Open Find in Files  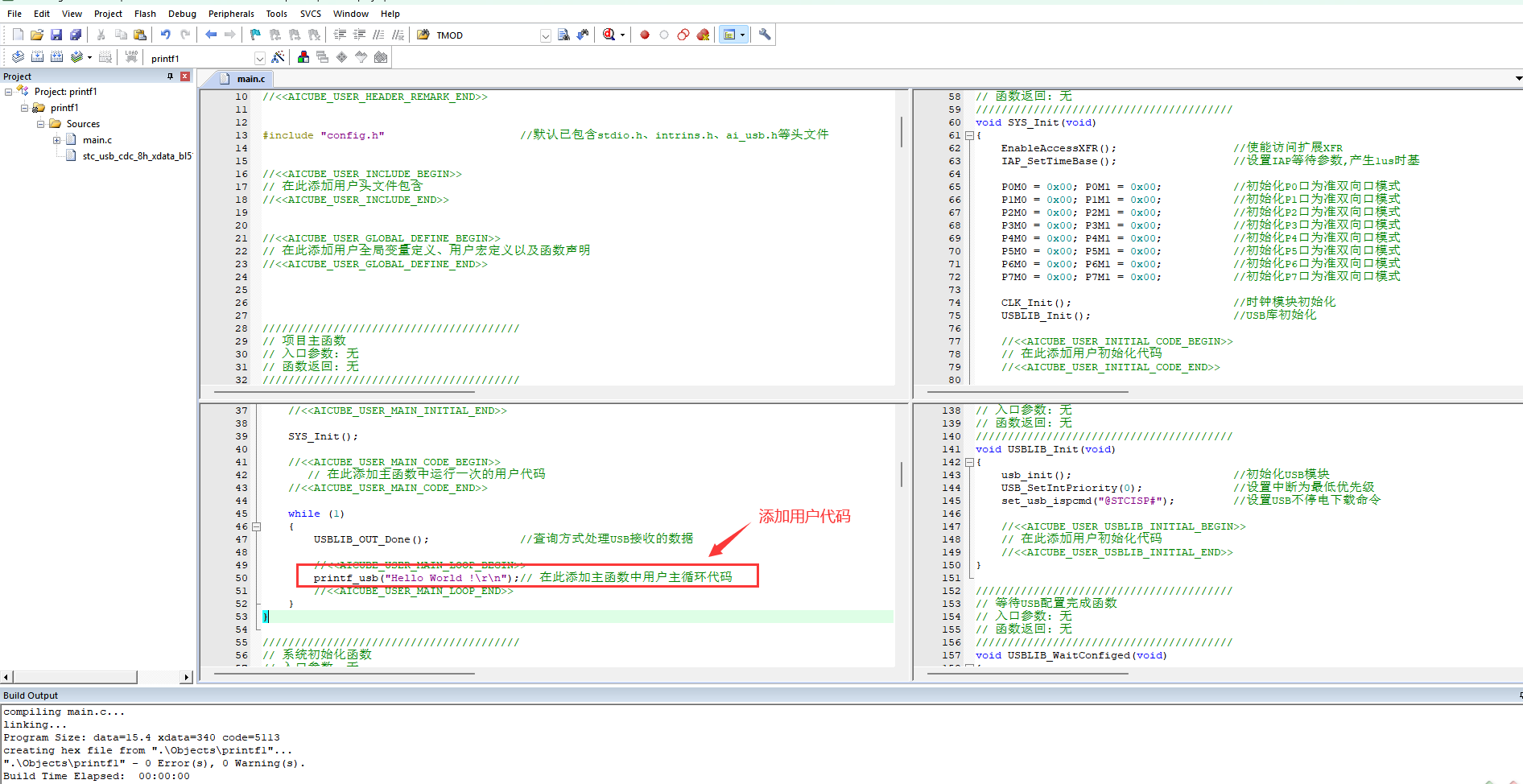tap(423, 35)
